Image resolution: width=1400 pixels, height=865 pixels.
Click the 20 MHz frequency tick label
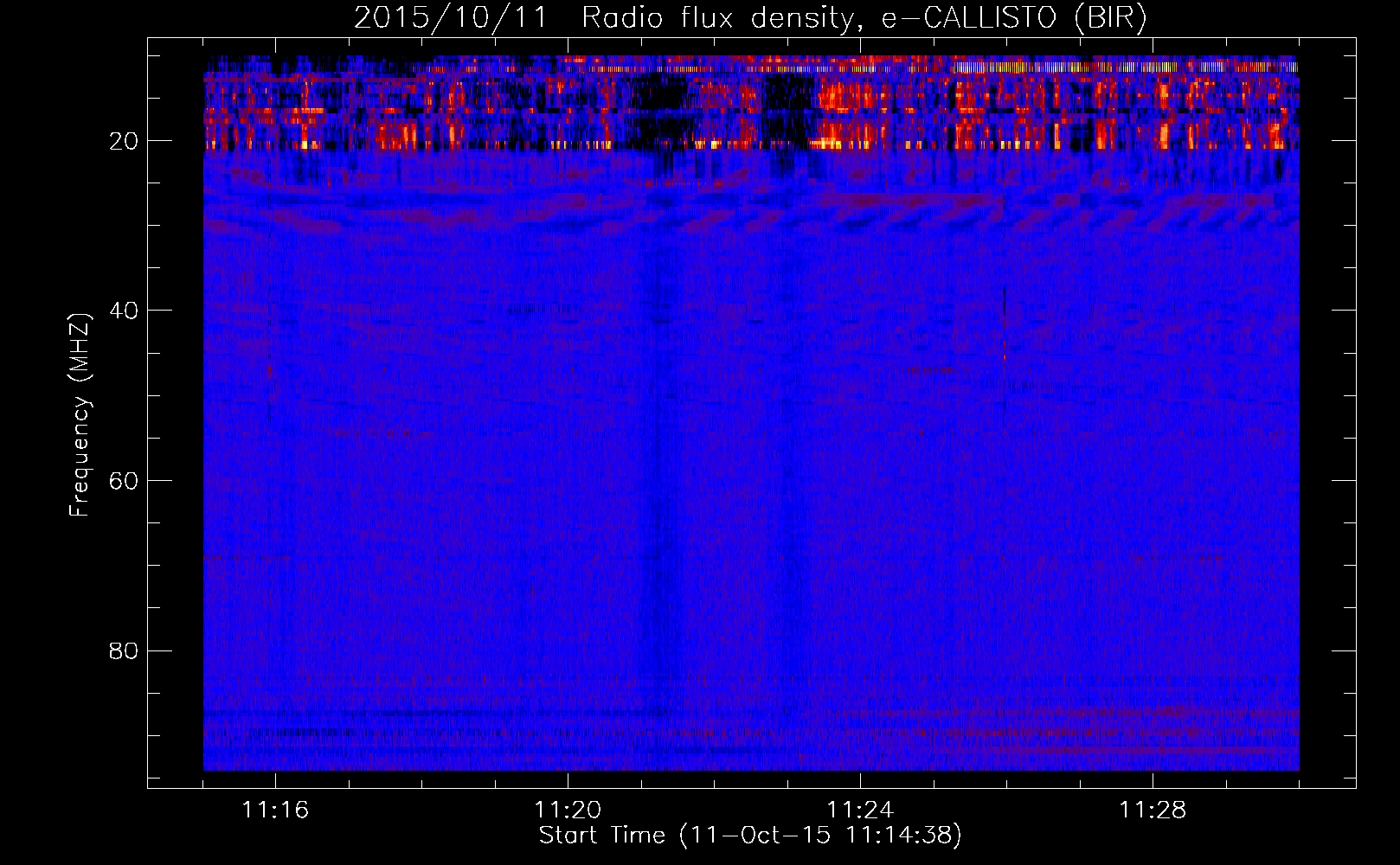coord(124,141)
